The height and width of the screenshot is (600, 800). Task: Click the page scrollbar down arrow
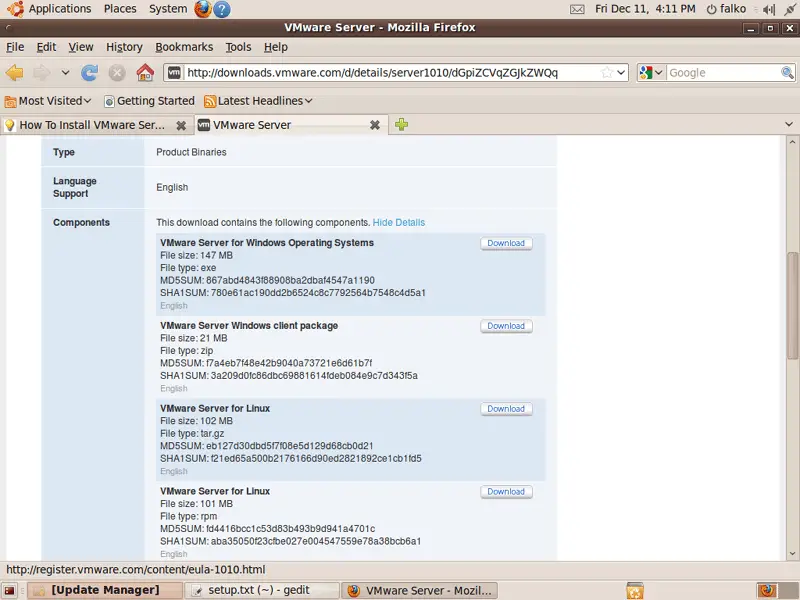792,554
